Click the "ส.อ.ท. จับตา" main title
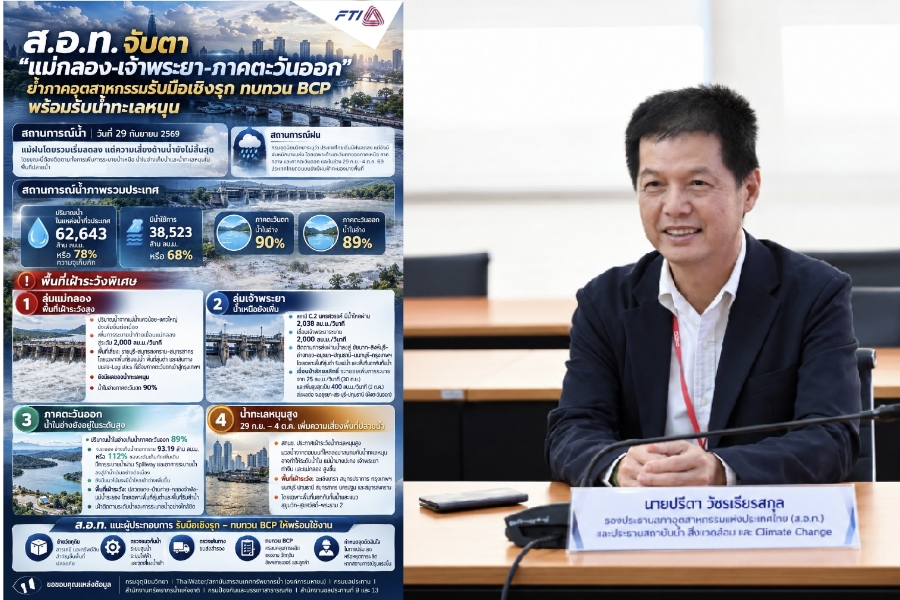 tap(104, 42)
